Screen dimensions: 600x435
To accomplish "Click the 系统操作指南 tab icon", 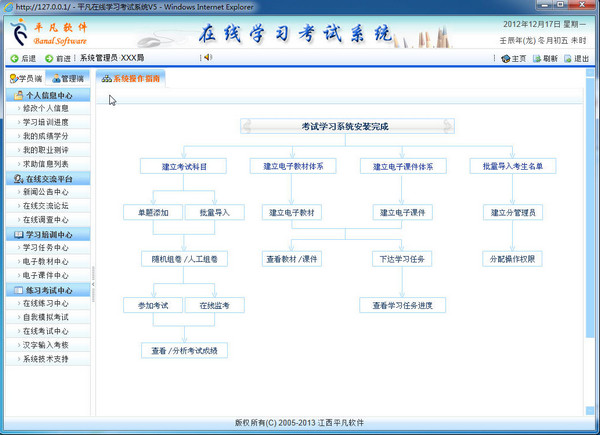I will coord(107,77).
